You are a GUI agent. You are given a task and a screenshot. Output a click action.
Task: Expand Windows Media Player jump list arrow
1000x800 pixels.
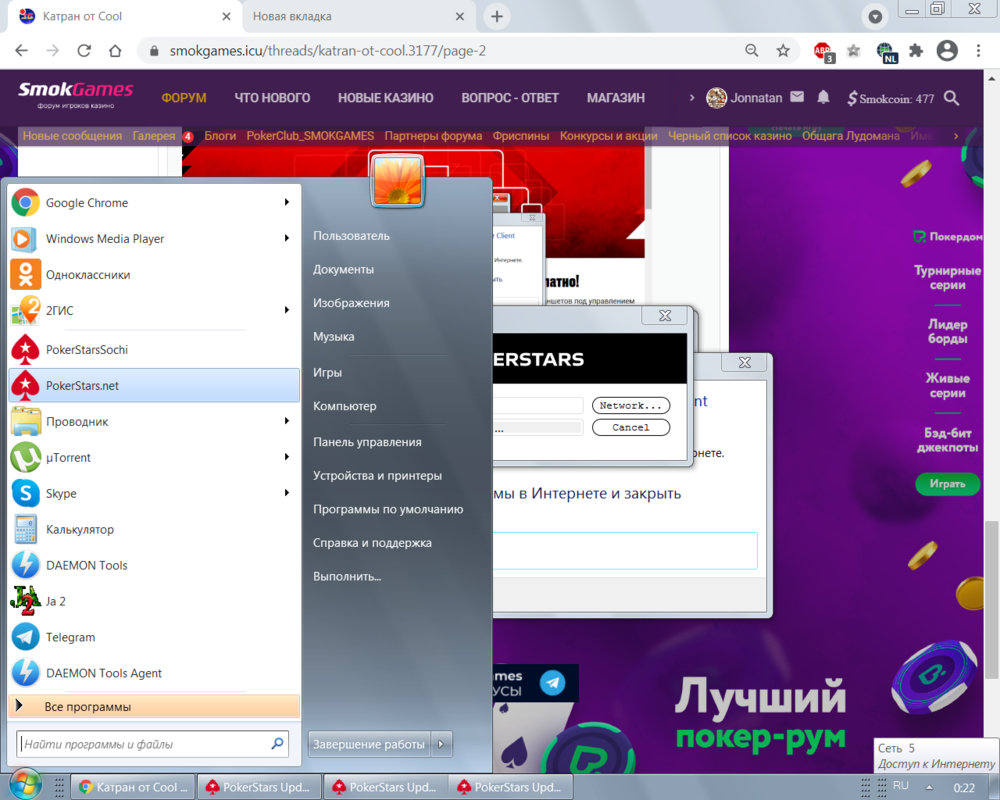click(287, 238)
